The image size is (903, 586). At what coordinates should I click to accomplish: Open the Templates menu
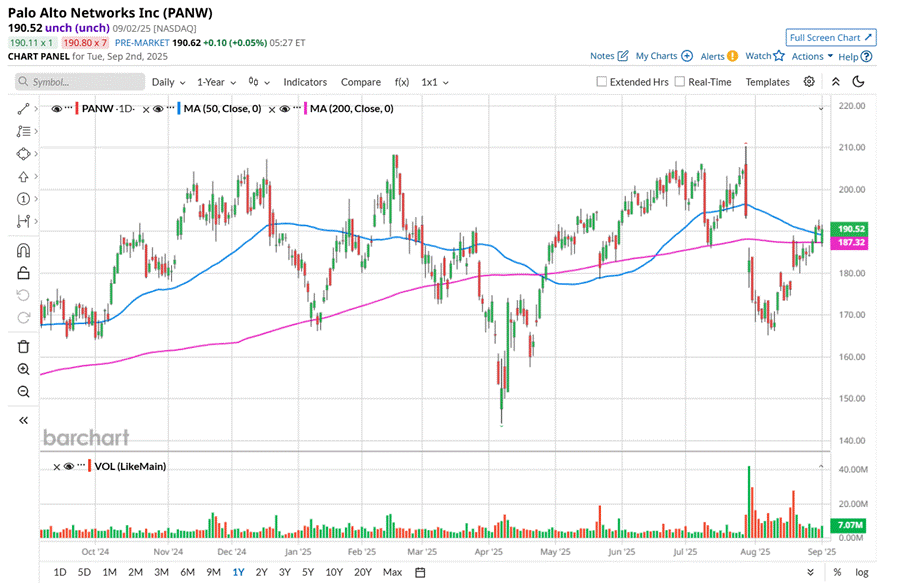(767, 82)
